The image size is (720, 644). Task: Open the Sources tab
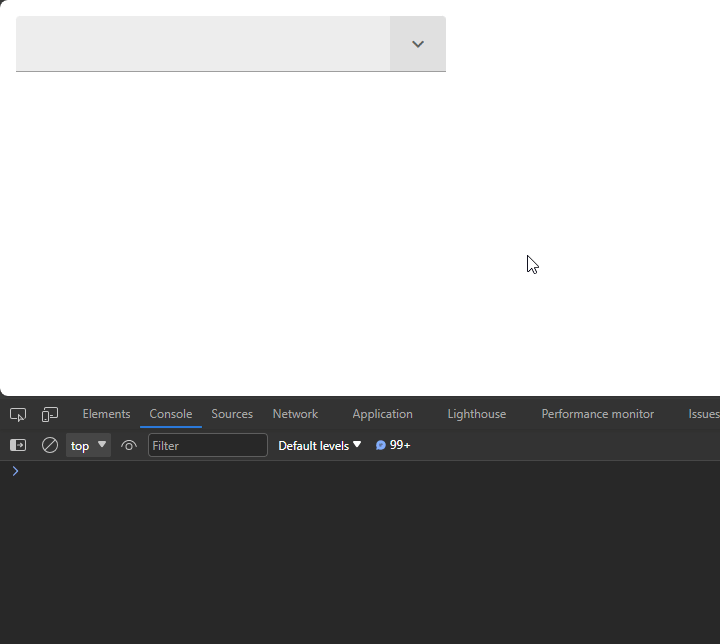(x=232, y=414)
